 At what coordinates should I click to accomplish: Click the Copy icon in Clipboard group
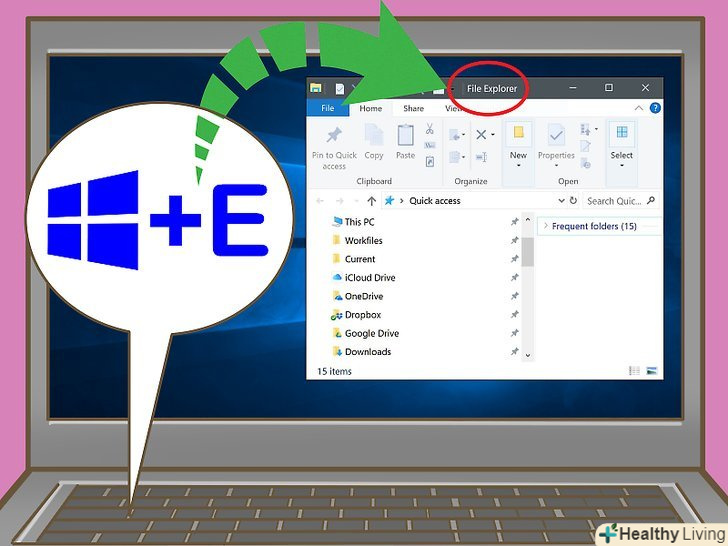pos(374,136)
